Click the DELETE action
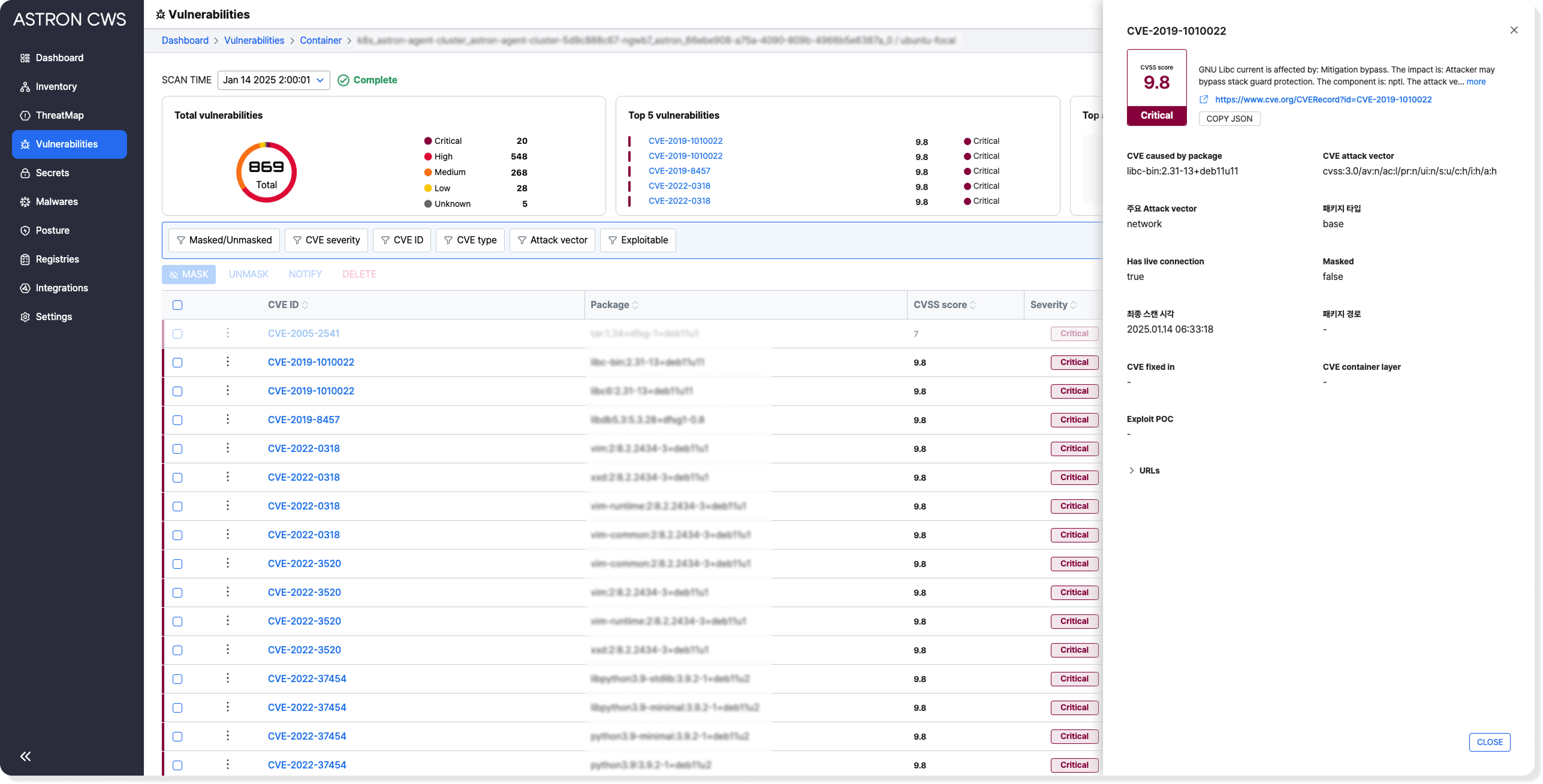Viewport: 1543px width, 784px height. 359,275
